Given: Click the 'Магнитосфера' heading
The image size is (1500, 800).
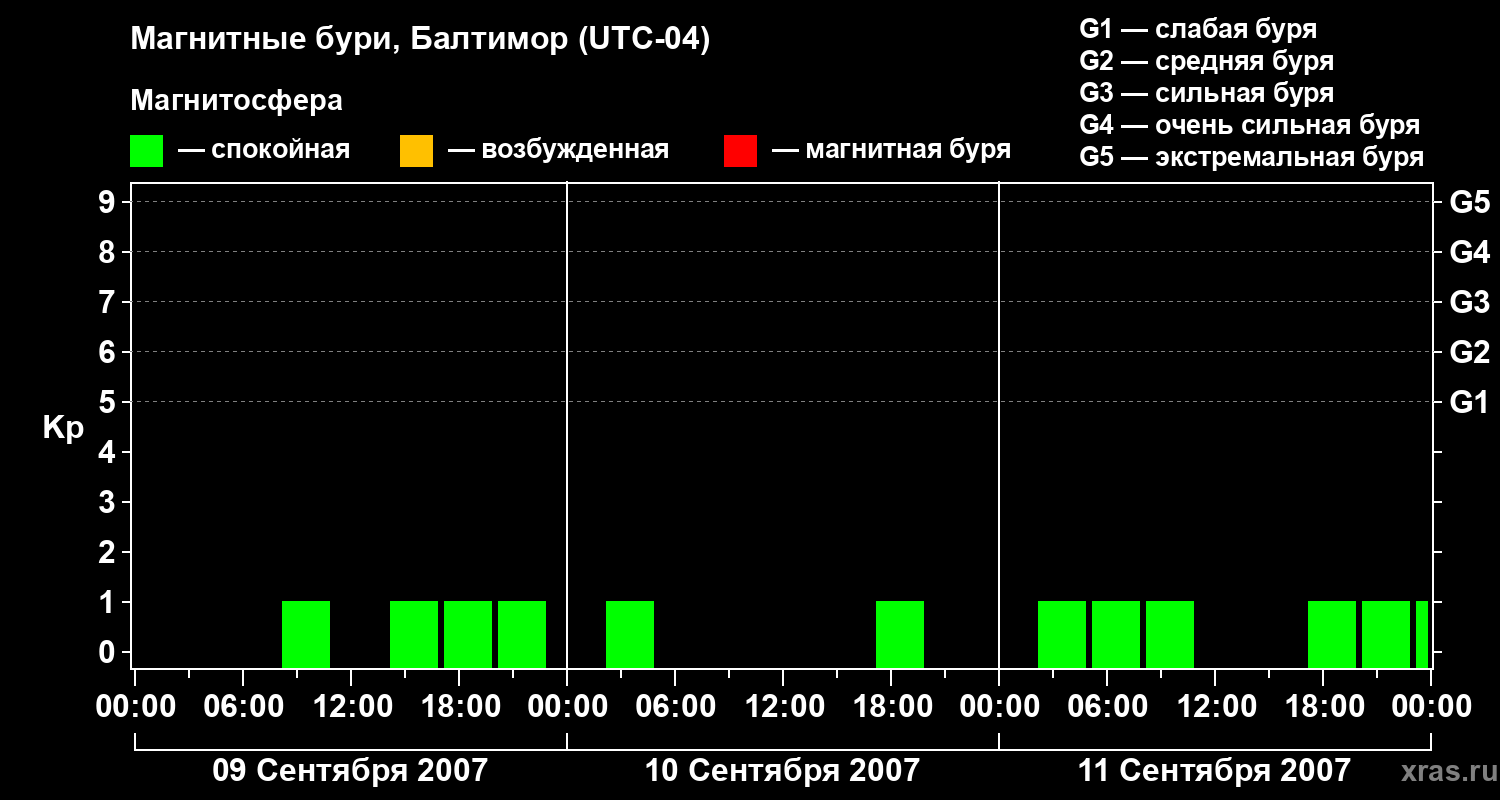Looking at the screenshot, I should tap(236, 101).
